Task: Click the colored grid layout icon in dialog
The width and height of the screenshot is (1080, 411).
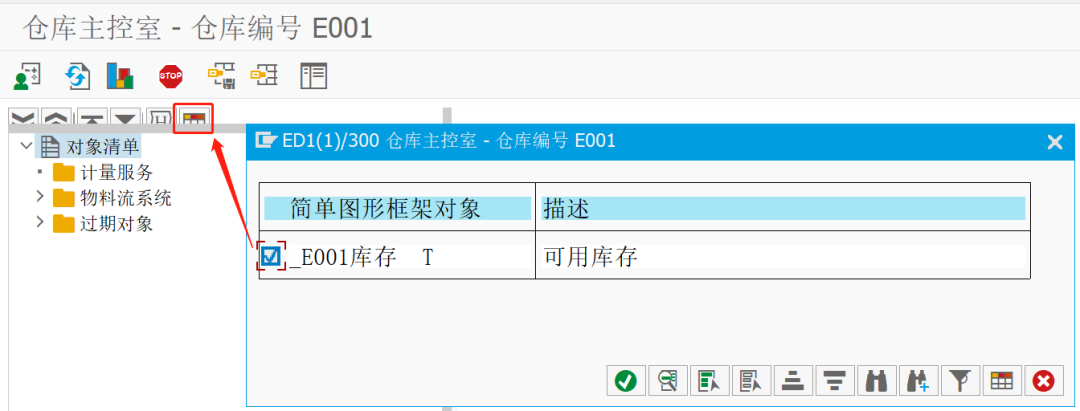Action: (x=1002, y=380)
